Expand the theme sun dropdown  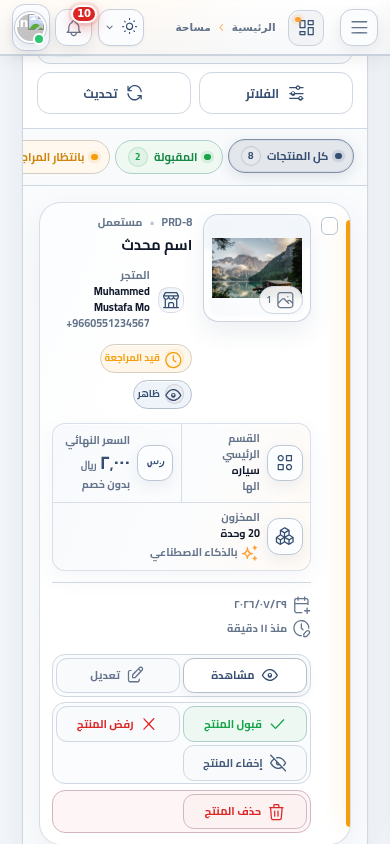[121, 27]
